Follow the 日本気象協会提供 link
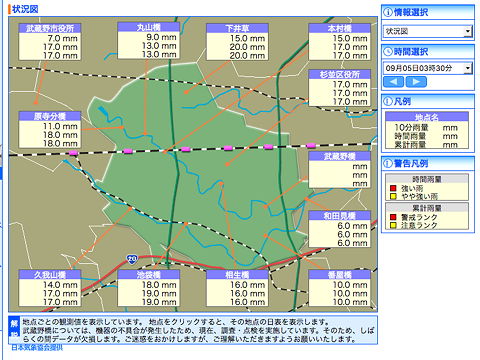Screen dimensions: 480x360 [37, 347]
